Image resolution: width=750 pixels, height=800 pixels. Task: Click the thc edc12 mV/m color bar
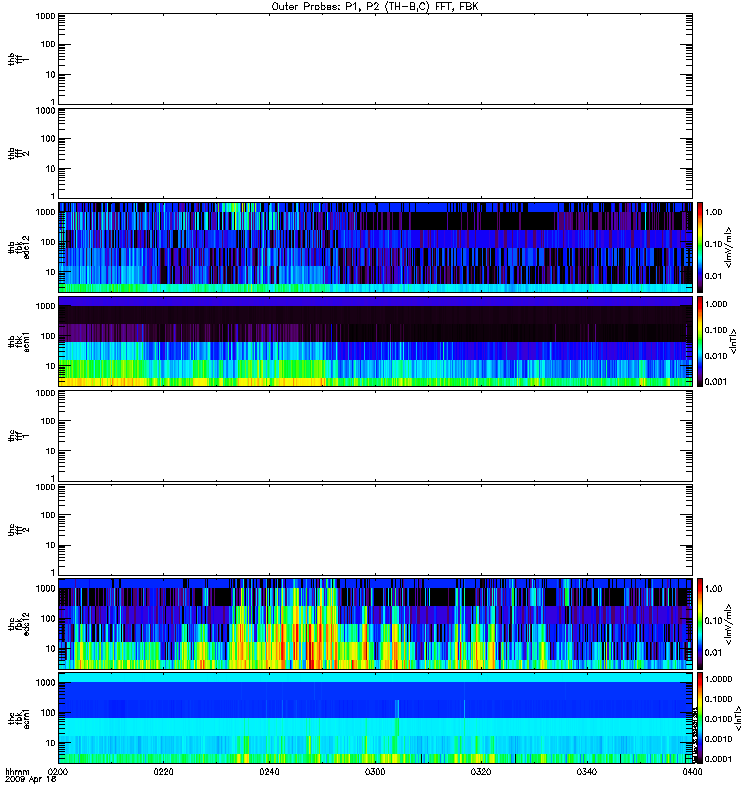pos(700,623)
